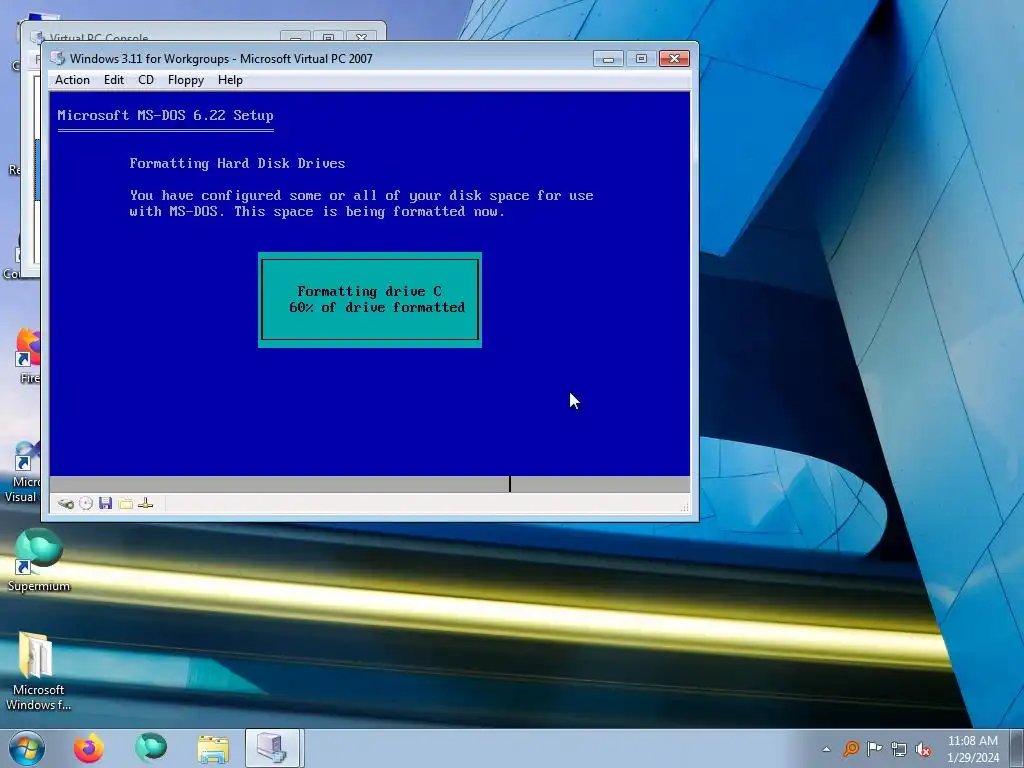This screenshot has width=1024, height=768.
Task: Open the Help menu
Action: point(230,80)
